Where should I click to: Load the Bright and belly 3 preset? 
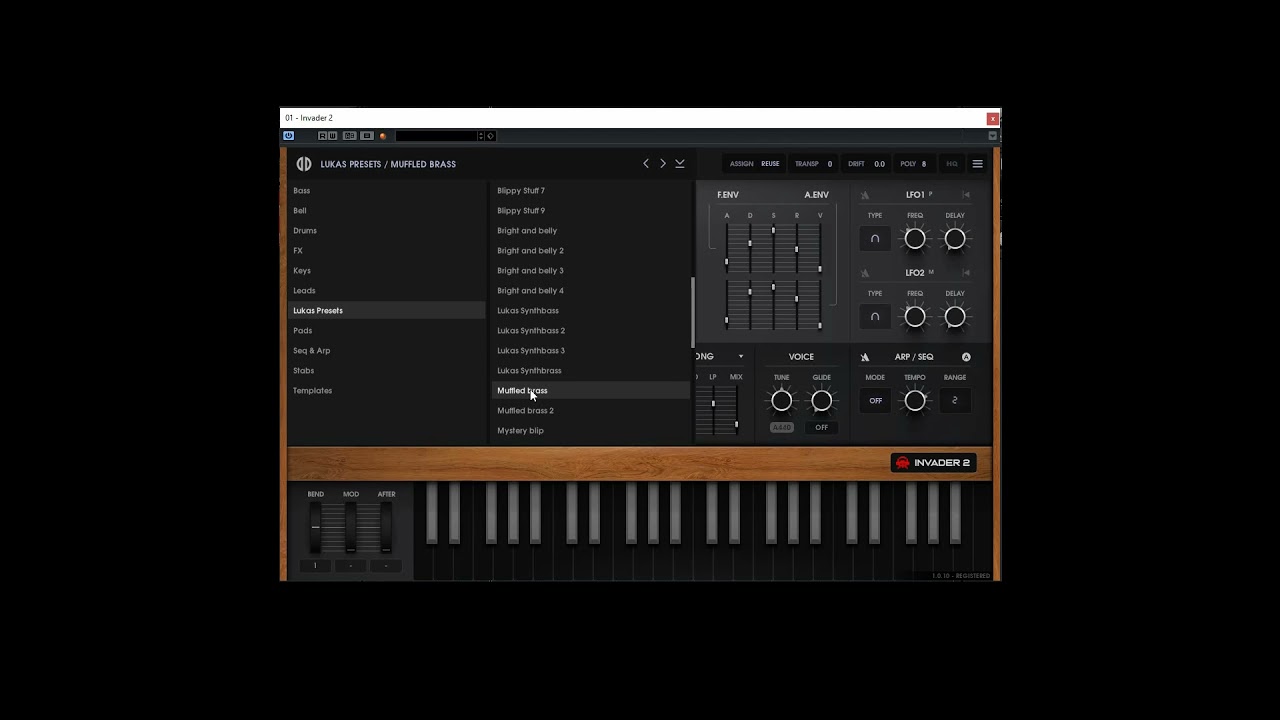(590, 271)
